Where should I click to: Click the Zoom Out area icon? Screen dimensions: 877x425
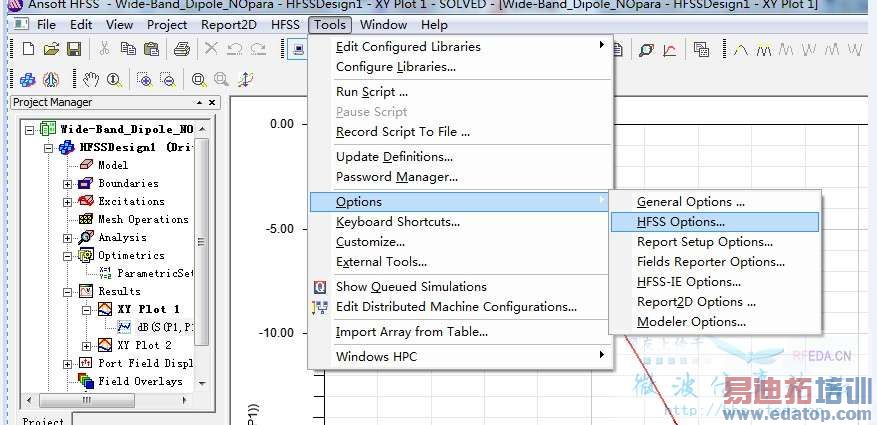pos(167,80)
